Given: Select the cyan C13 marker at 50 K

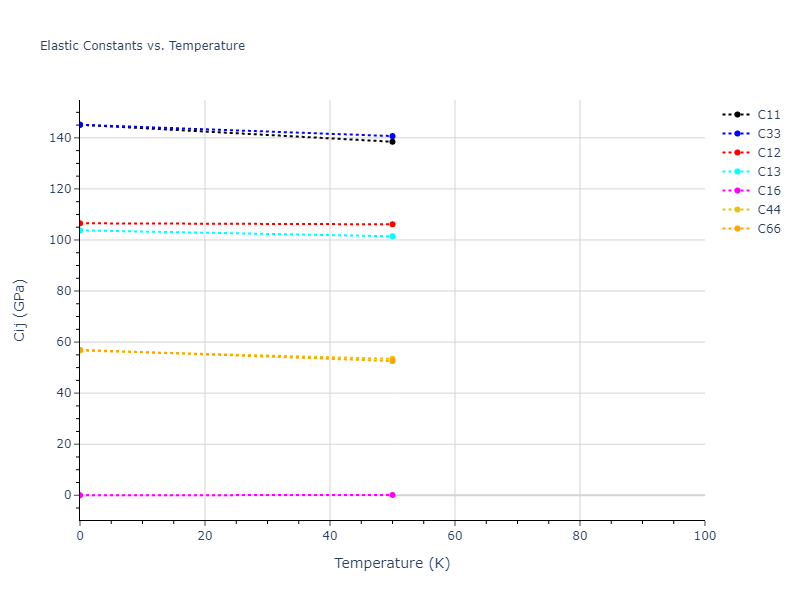Looking at the screenshot, I should [392, 236].
